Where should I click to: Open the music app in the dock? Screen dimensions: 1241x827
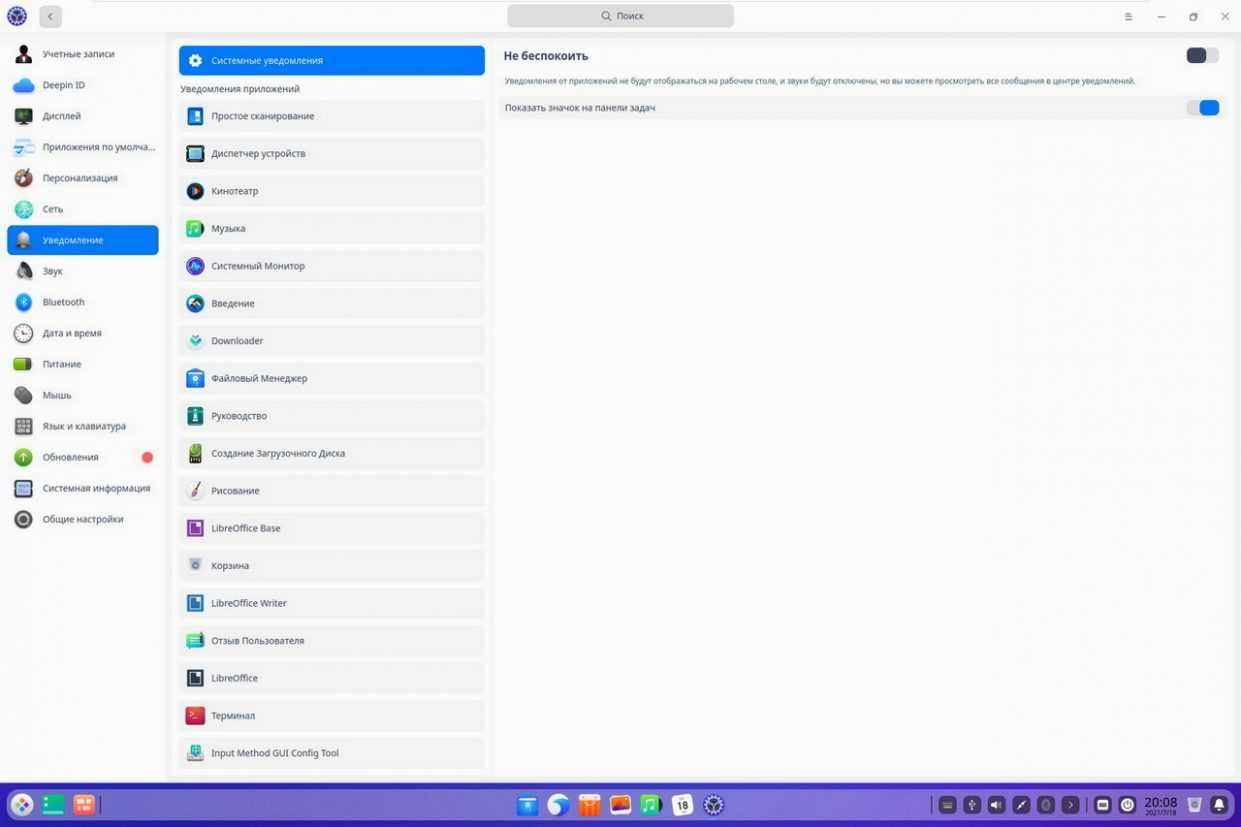point(651,804)
